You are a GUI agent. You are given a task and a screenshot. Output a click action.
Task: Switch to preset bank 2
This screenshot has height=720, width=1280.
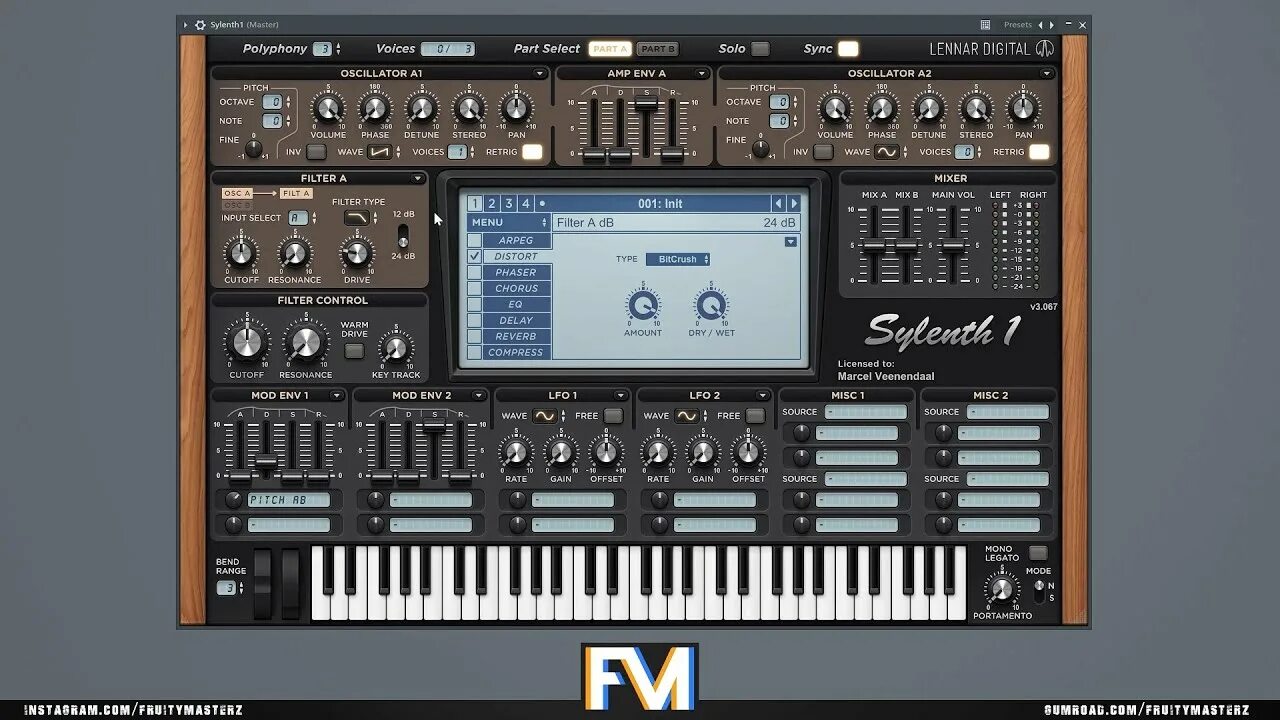(x=492, y=204)
